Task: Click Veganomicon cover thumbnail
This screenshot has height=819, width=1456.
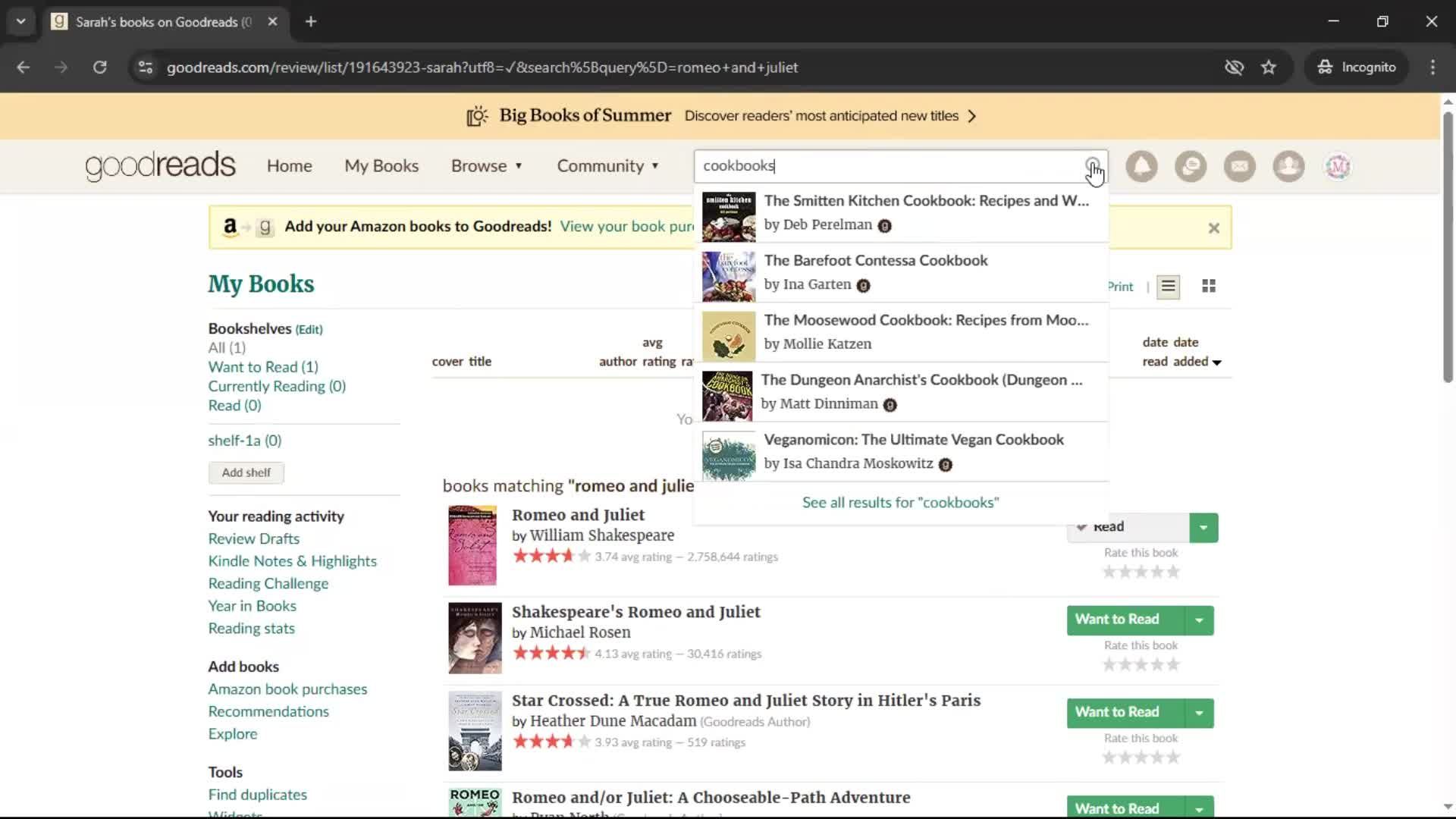Action: (x=728, y=456)
